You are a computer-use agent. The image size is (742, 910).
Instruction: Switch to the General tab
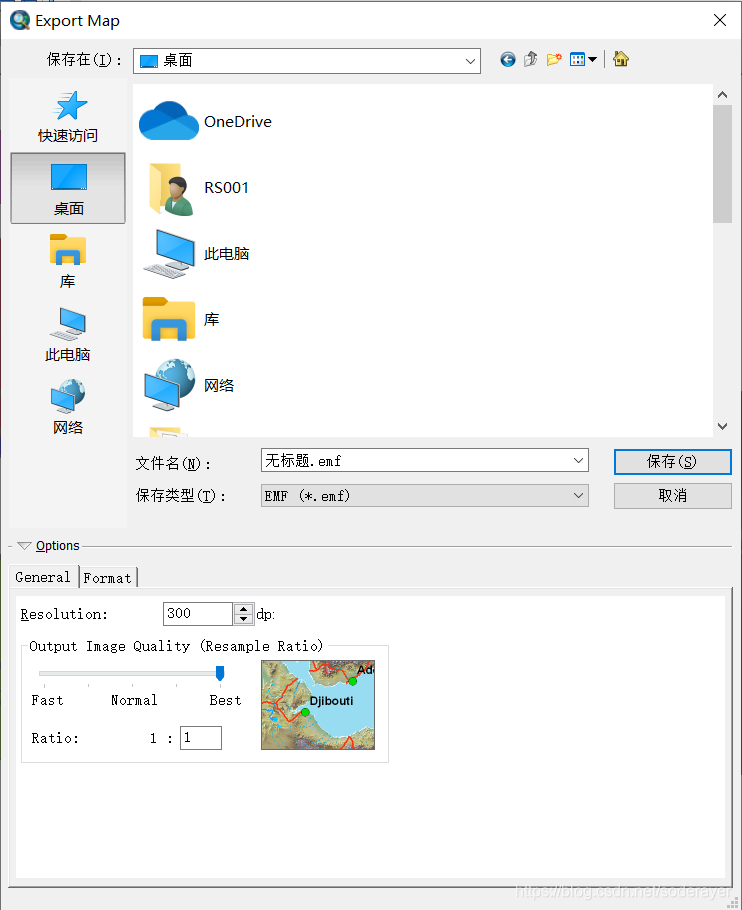43,577
